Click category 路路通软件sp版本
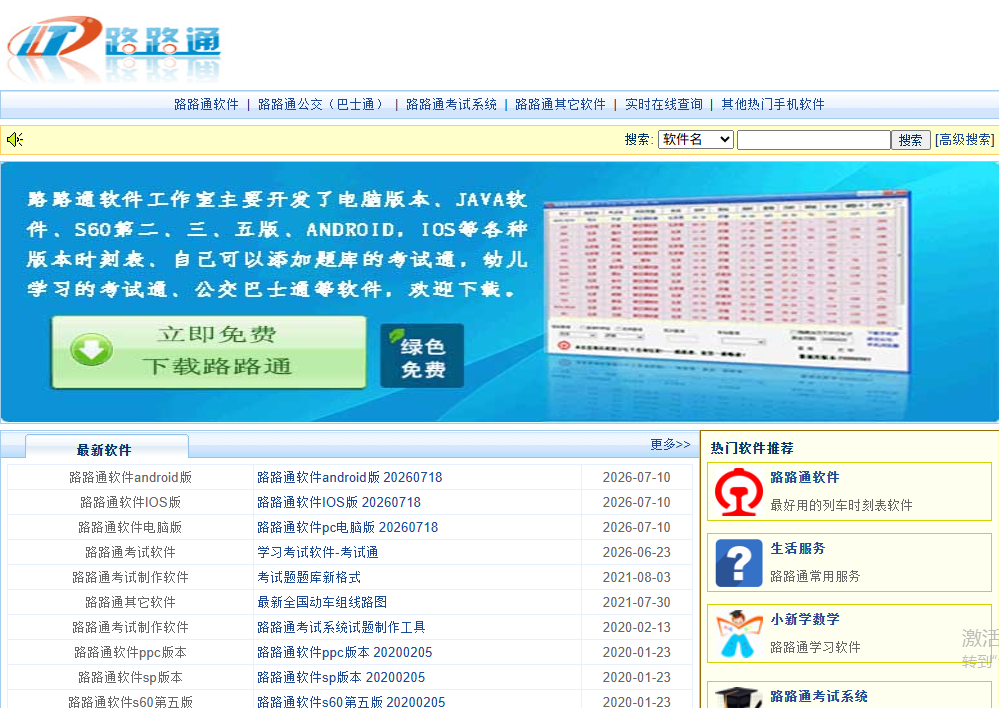This screenshot has height=708, width=999. (x=131, y=677)
